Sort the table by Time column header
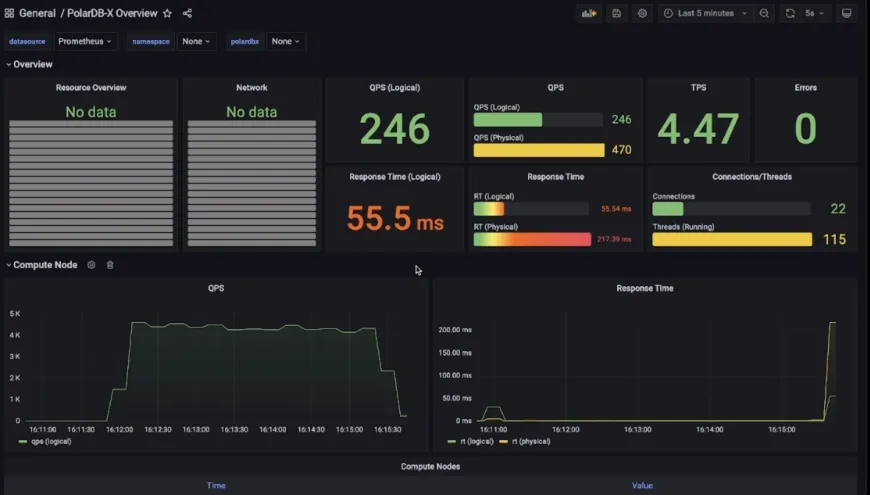This screenshot has height=495, width=870. (x=216, y=486)
